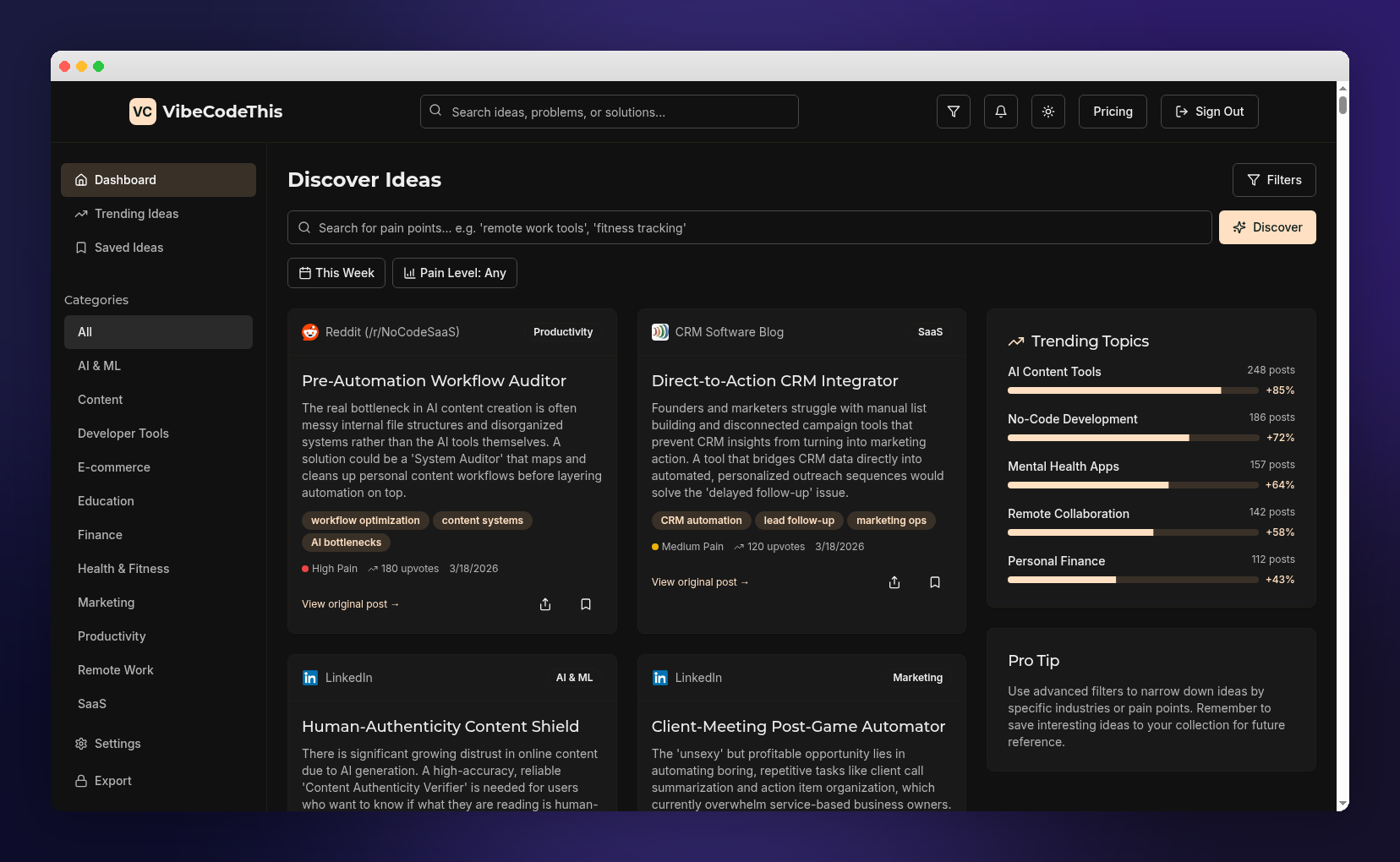
Task: Click the Personal Finance progress bar
Action: [x=1133, y=580]
